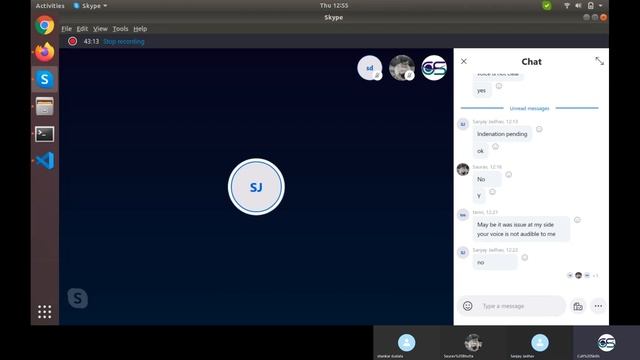React to the 'ok' message
This screenshot has height=360, width=640.
[495, 147]
